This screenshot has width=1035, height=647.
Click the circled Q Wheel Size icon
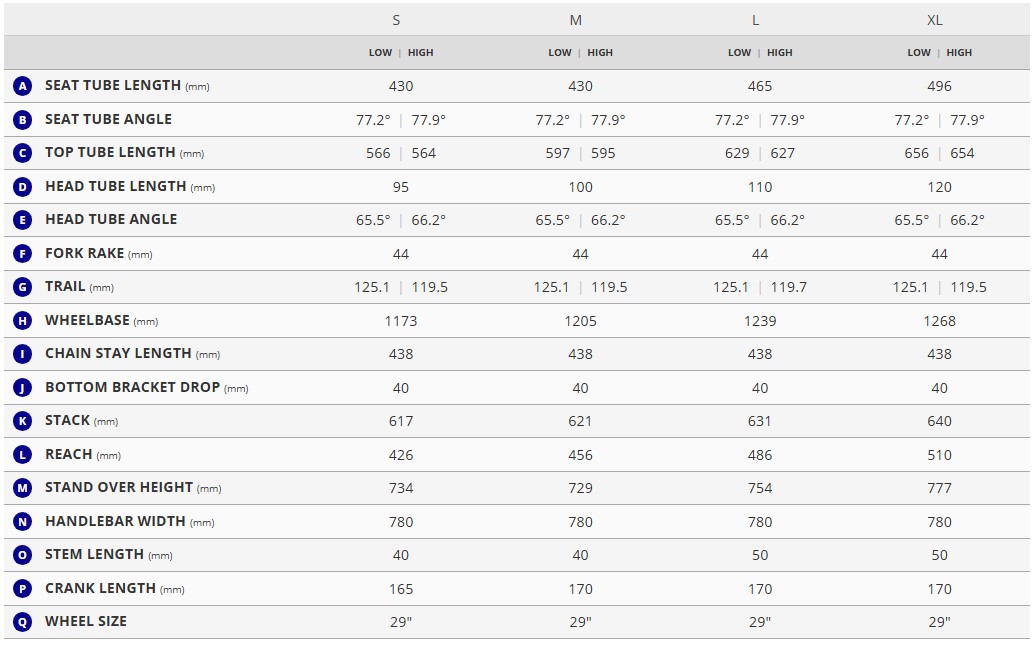(22, 622)
